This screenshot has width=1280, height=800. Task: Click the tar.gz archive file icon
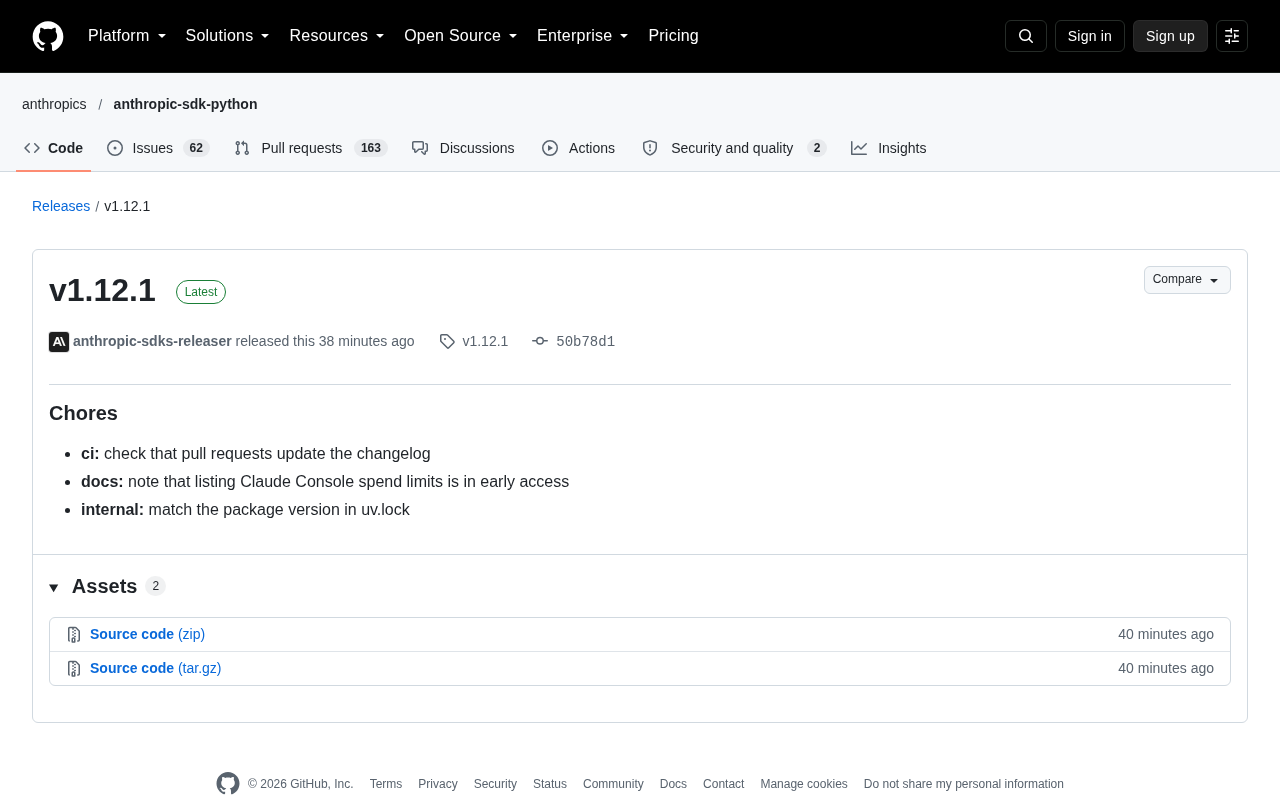[74, 669]
